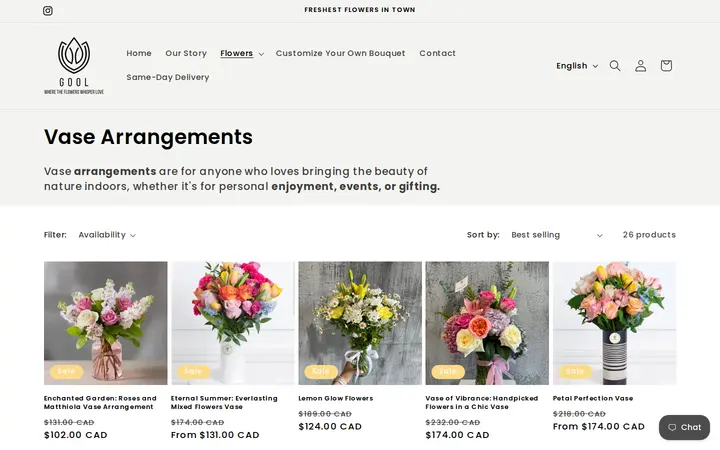Open the search magnifier icon
This screenshot has height=450, width=720.
[x=615, y=66]
